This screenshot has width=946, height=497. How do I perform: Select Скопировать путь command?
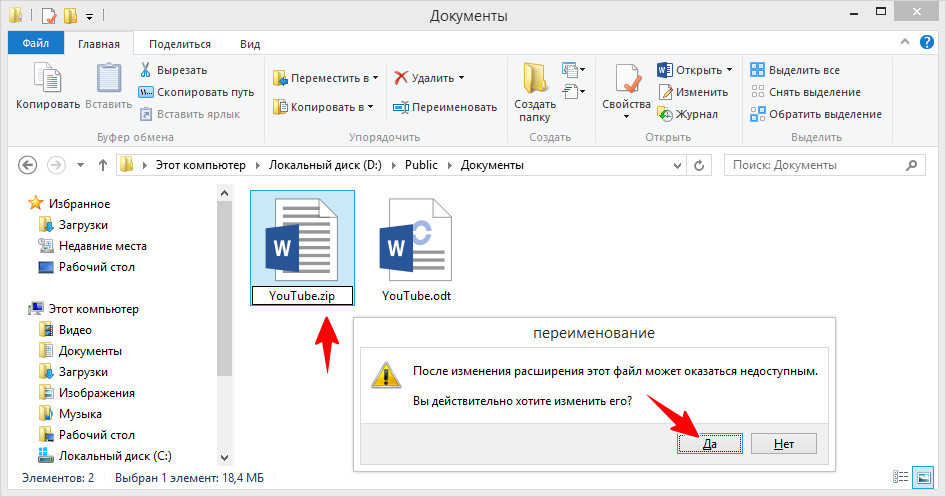[196, 92]
